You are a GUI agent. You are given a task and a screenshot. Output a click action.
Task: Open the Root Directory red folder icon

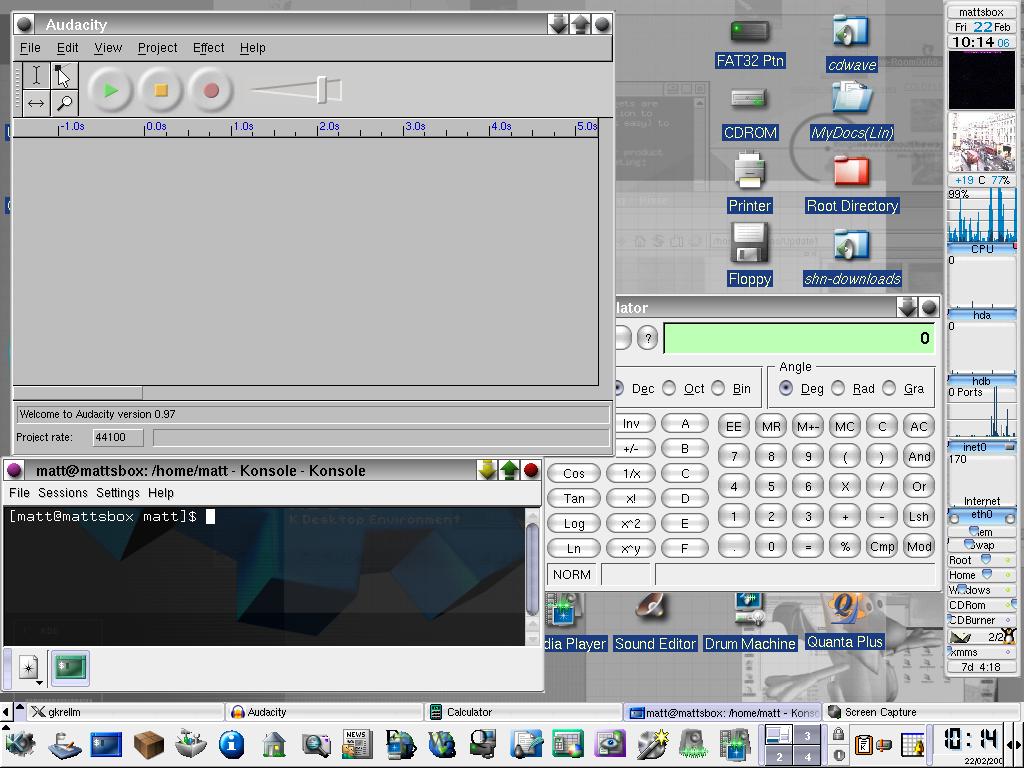(x=852, y=185)
